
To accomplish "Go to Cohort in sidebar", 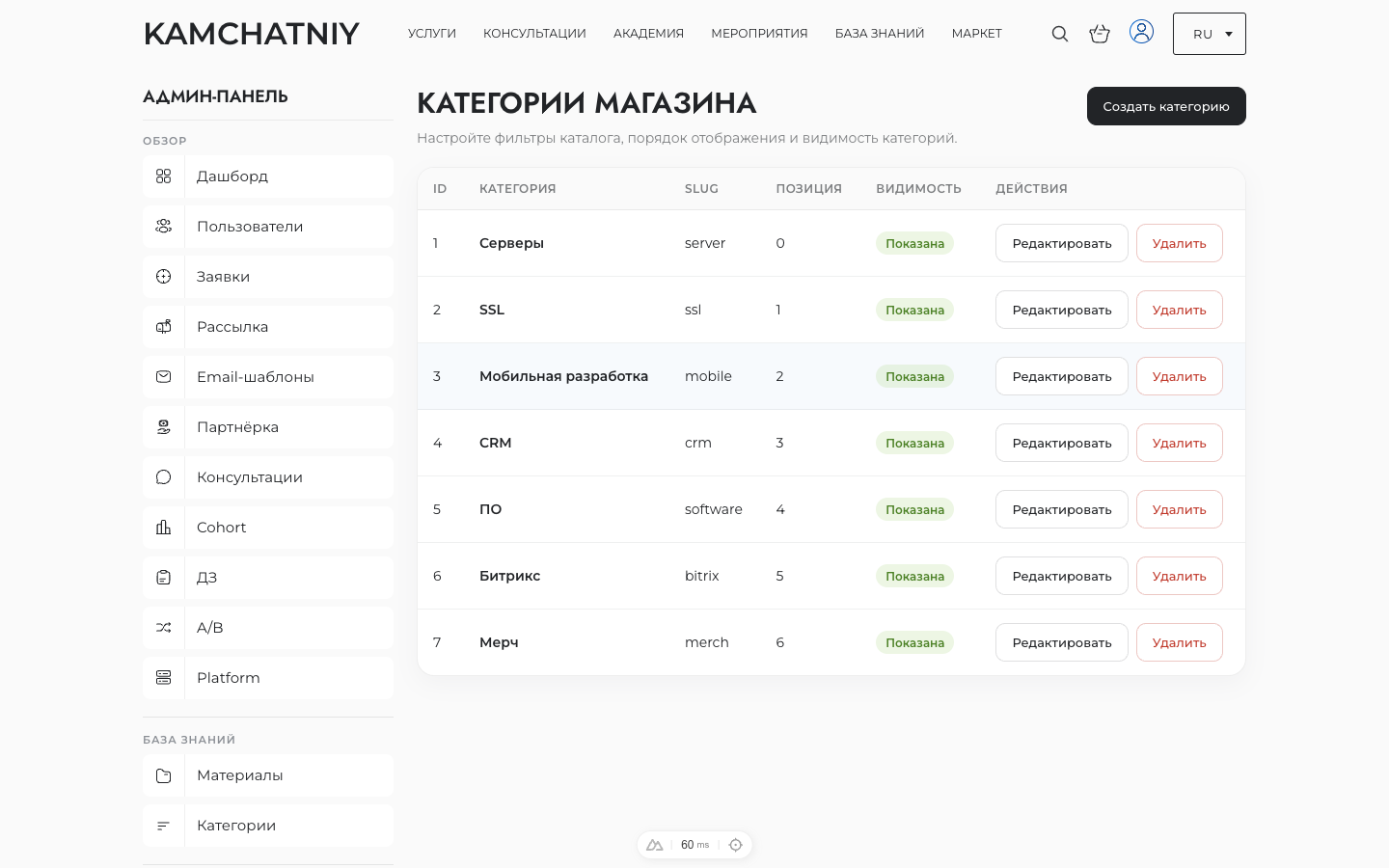I will (x=268, y=528).
